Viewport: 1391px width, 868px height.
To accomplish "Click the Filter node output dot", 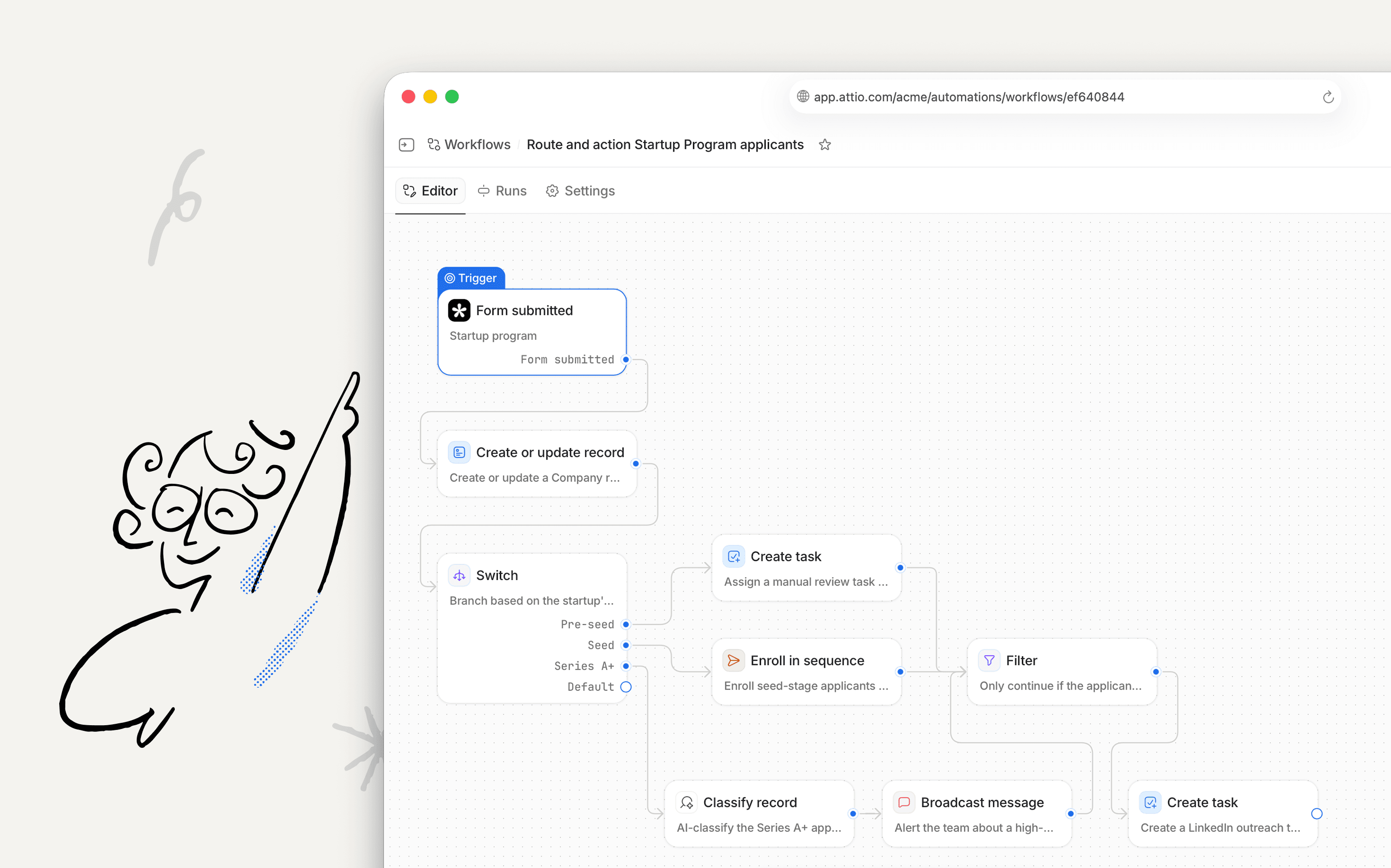I will click(1156, 672).
